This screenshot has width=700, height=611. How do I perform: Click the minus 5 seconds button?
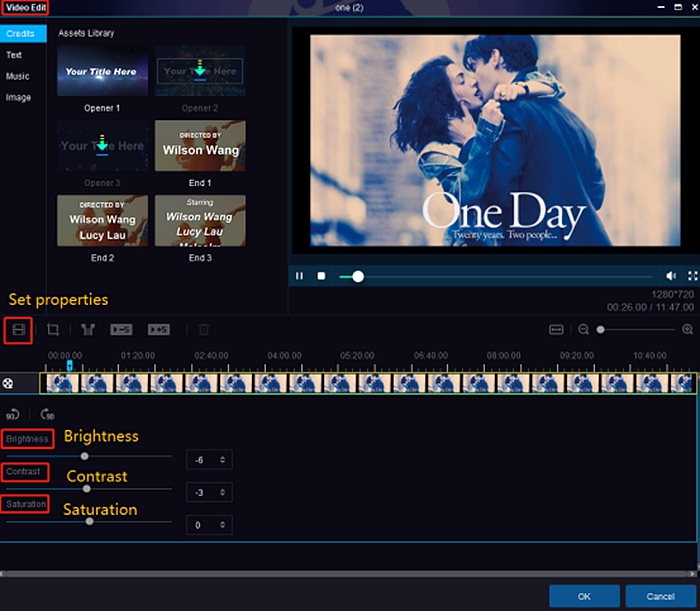pyautogui.click(x=121, y=329)
